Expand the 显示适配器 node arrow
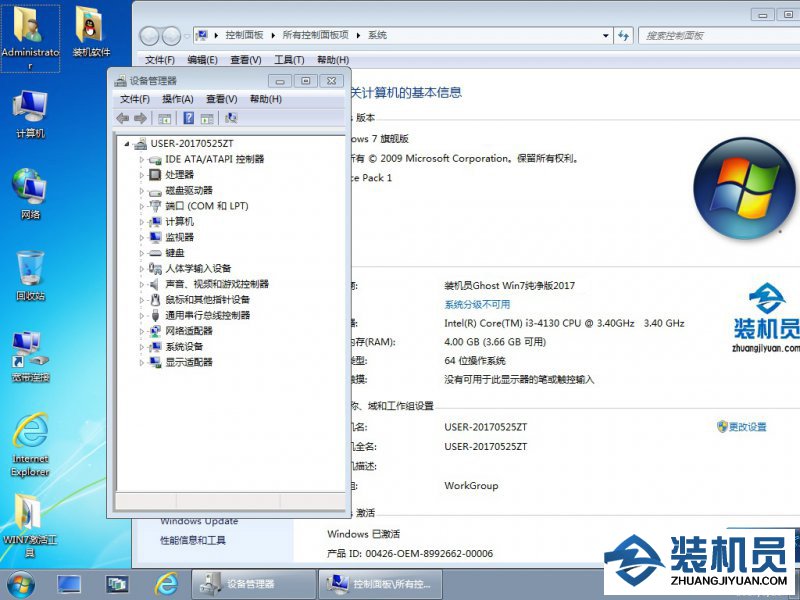Screen dimensions: 800x600 [142, 362]
